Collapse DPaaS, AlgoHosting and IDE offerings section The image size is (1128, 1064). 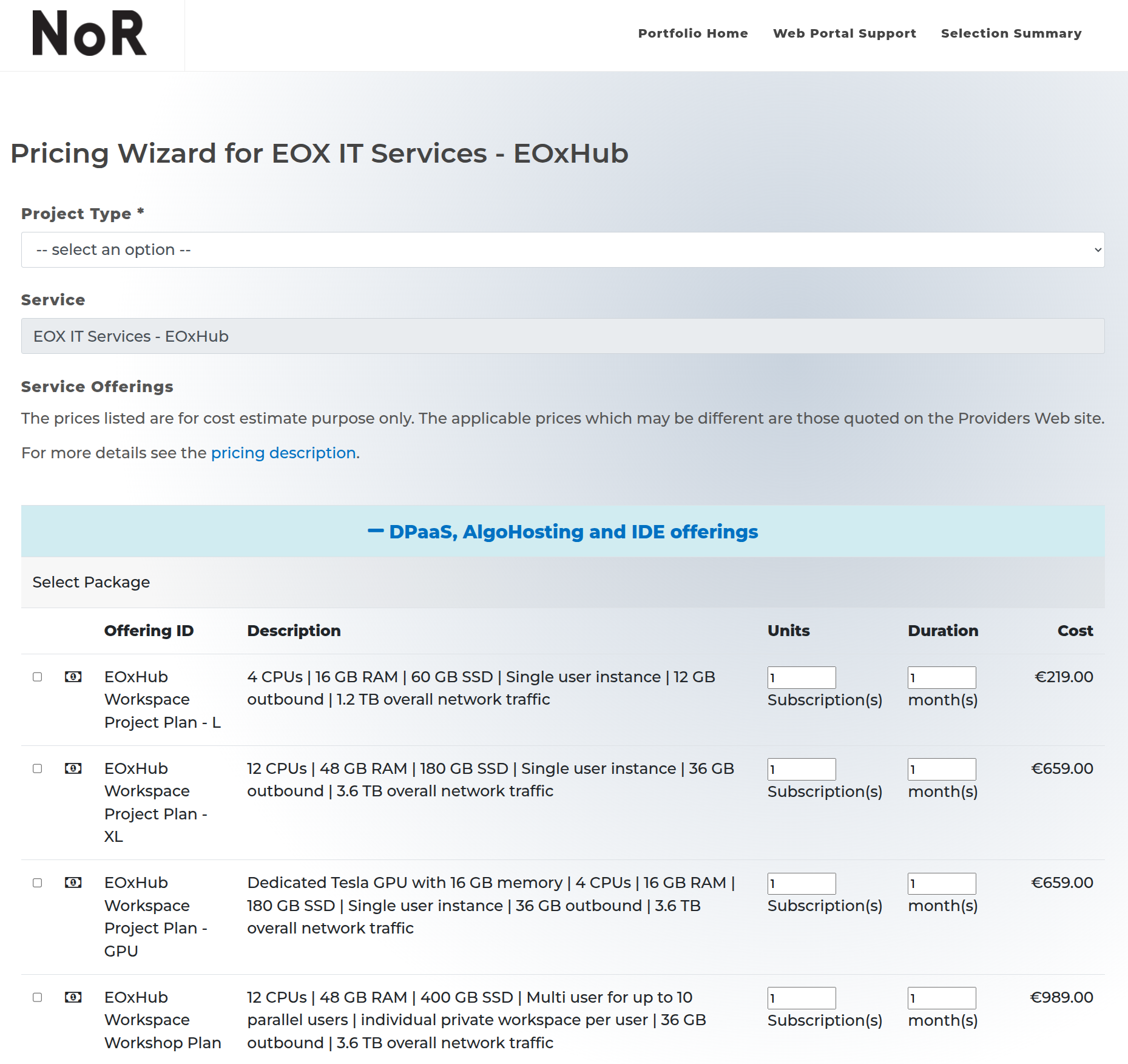[x=562, y=532]
